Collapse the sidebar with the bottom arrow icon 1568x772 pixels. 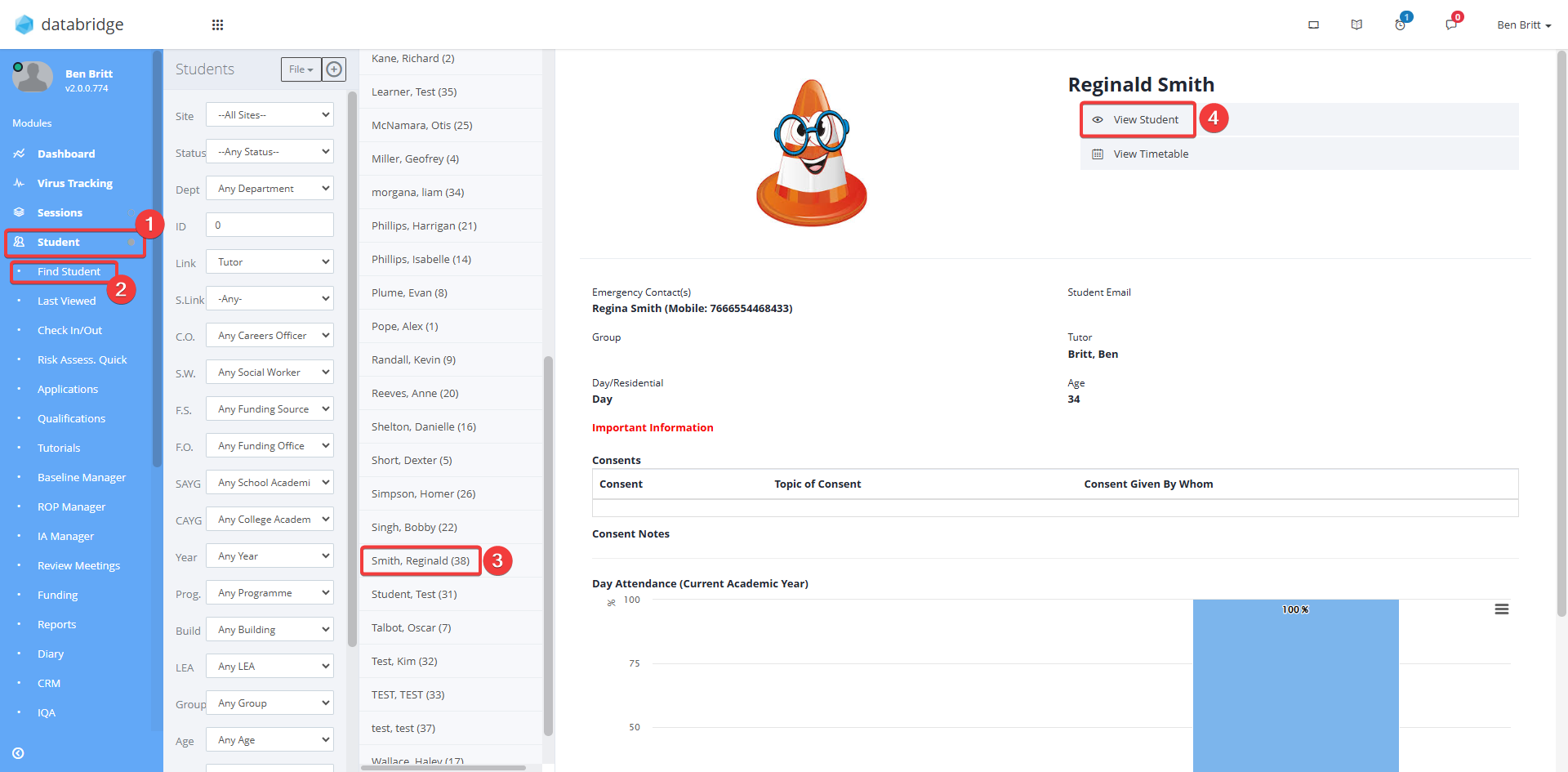[x=18, y=753]
